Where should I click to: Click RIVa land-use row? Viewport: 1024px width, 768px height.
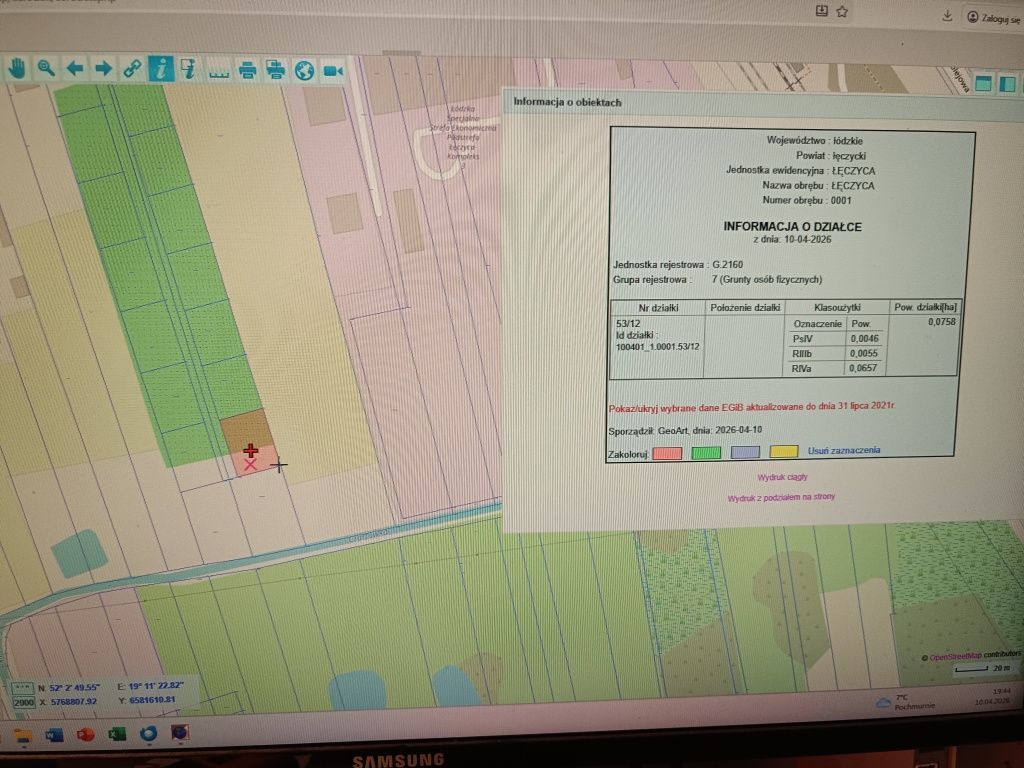[837, 368]
